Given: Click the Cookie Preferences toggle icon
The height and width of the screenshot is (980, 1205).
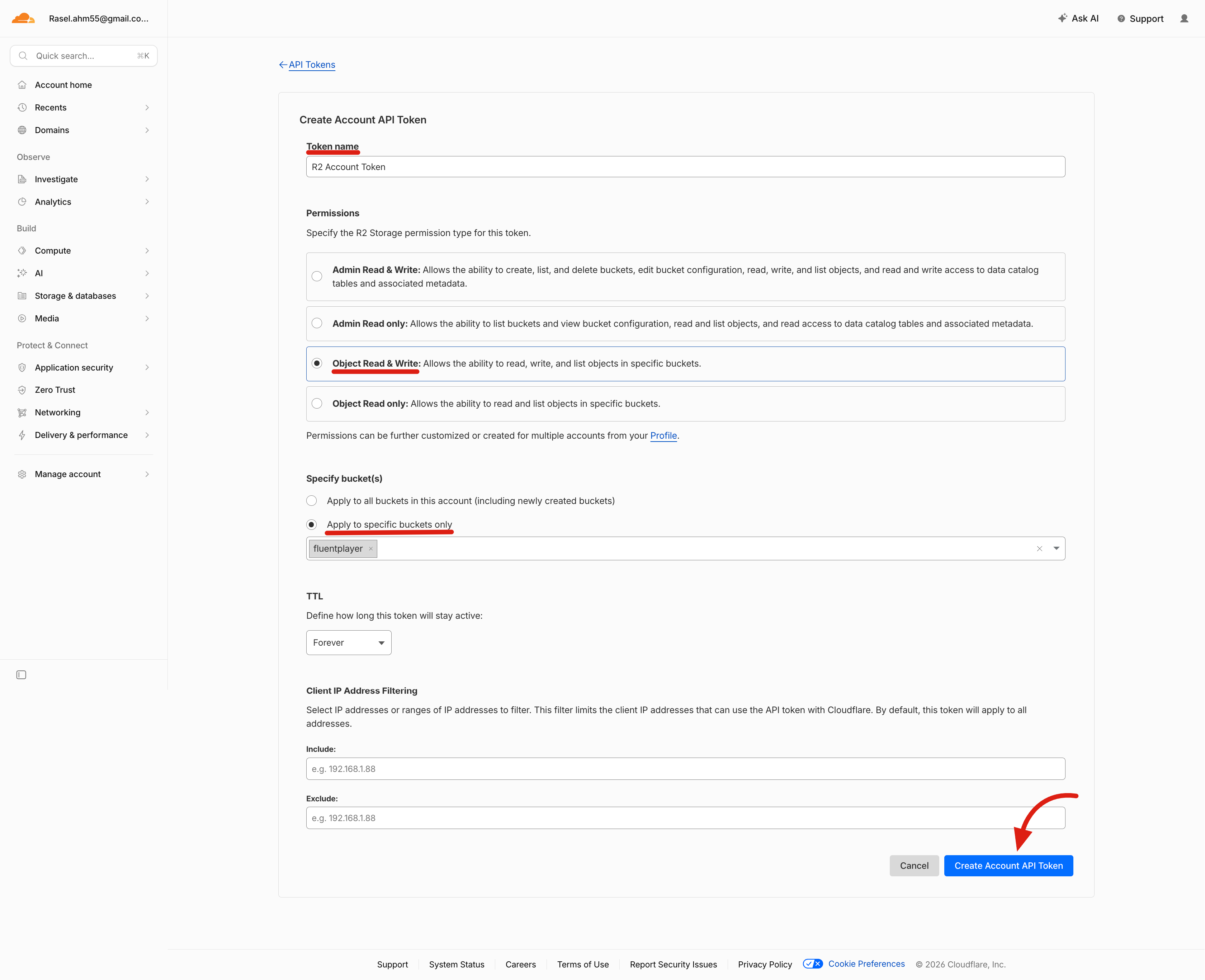Looking at the screenshot, I should (x=813, y=963).
